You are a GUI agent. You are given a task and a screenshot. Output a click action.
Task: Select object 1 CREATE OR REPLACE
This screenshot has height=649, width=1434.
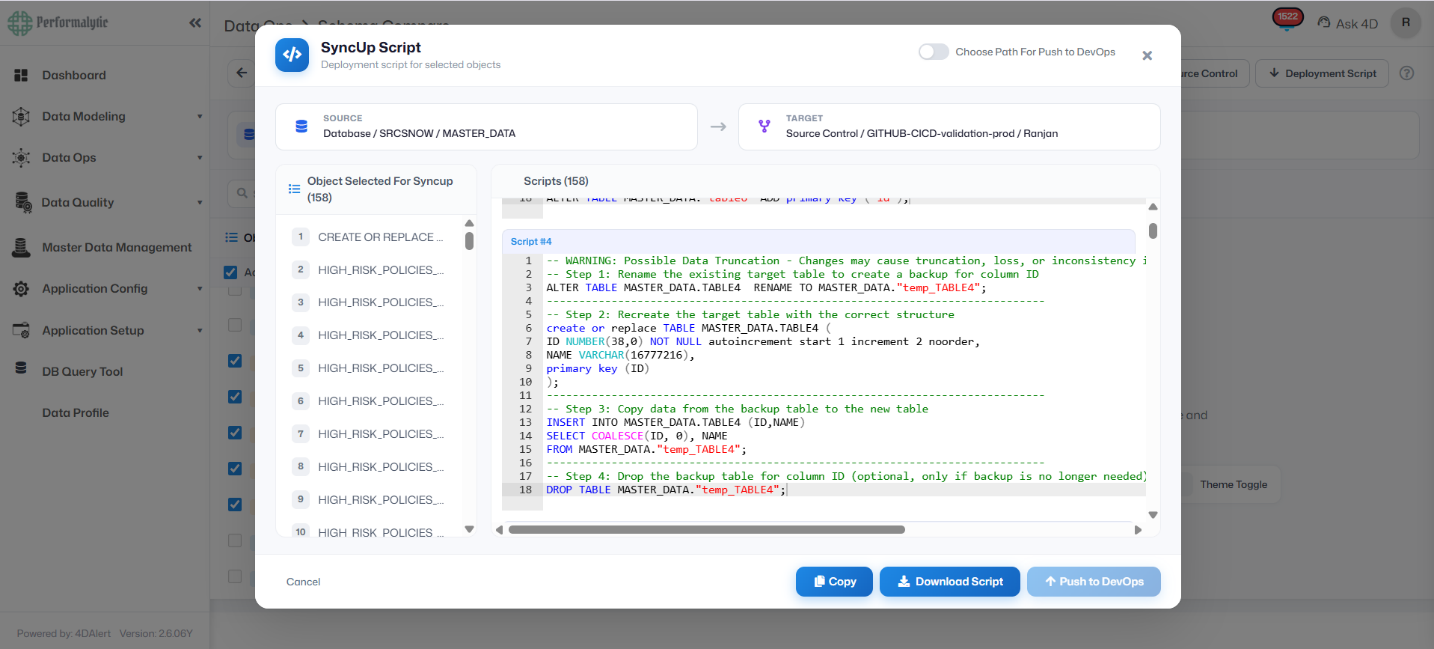click(x=369, y=237)
